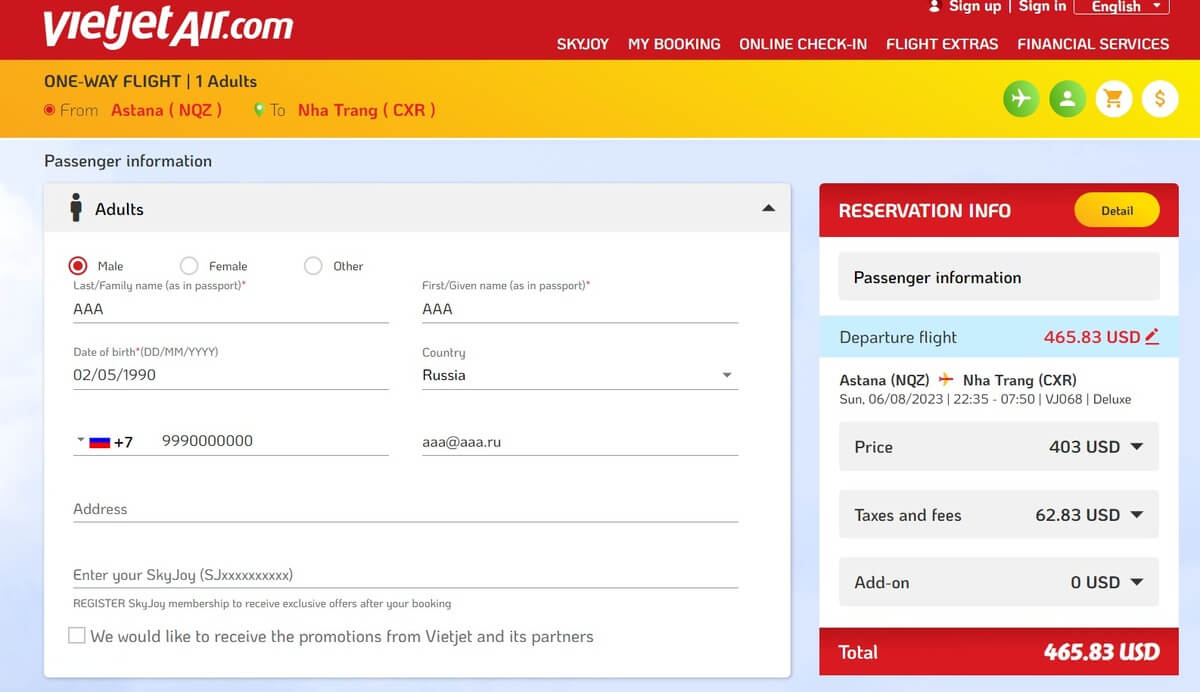Viewport: 1200px width, 692px height.
Task: Open the FLIGHT EXTRAS menu
Action: [942, 44]
